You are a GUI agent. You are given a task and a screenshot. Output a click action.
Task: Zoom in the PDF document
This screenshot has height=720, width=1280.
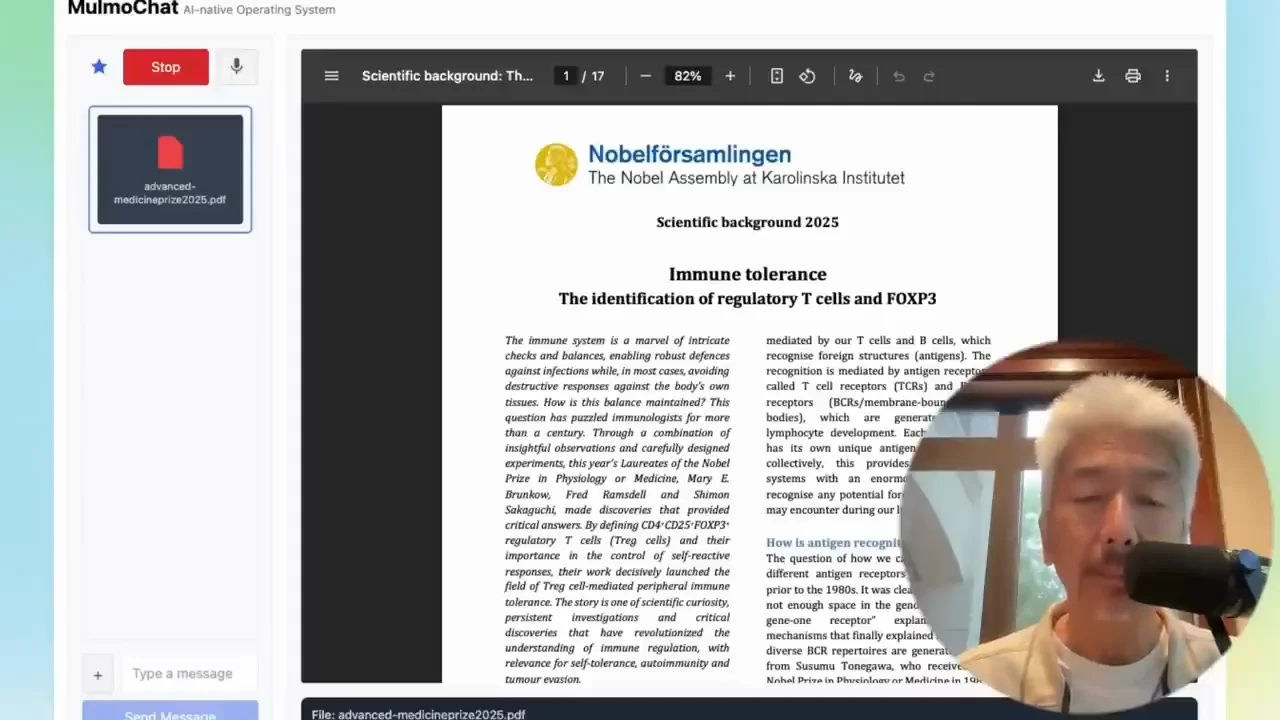[730, 76]
